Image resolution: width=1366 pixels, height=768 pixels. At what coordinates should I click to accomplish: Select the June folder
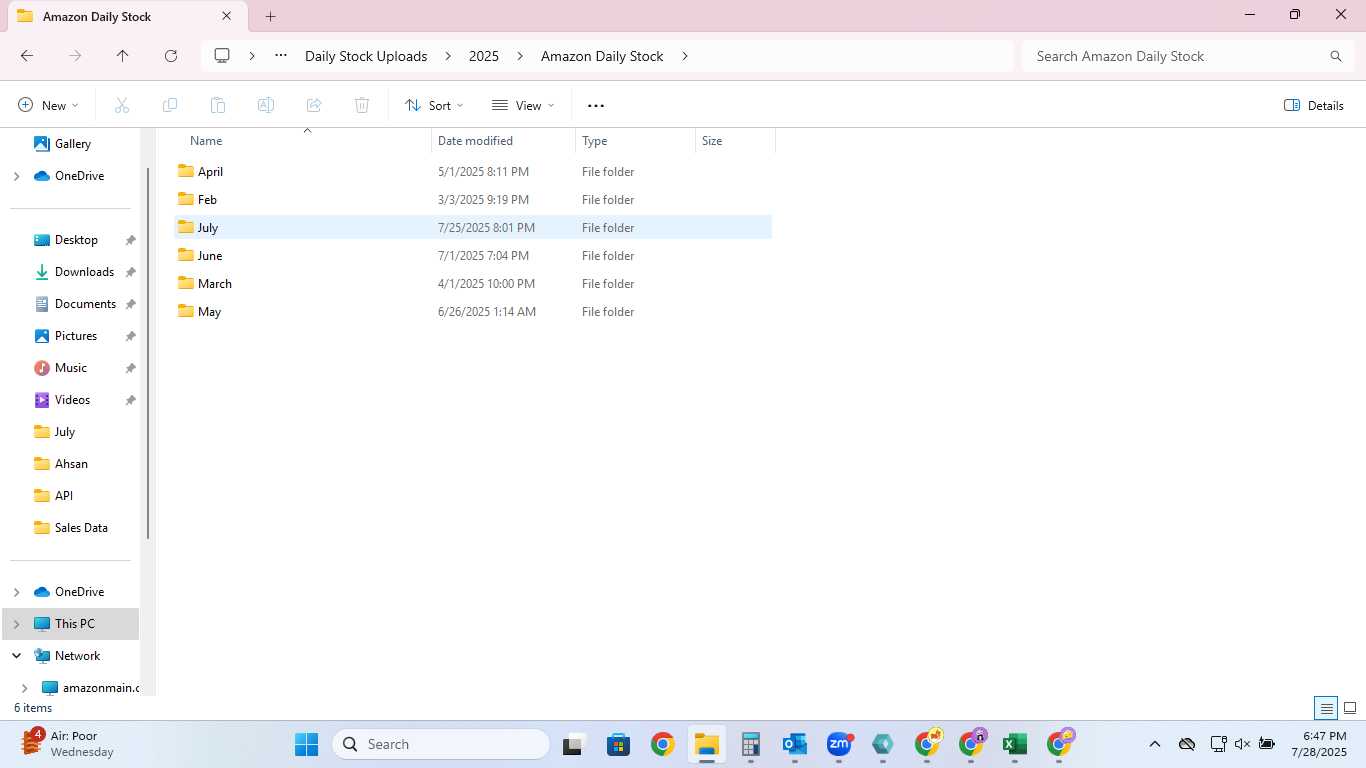pos(473,256)
